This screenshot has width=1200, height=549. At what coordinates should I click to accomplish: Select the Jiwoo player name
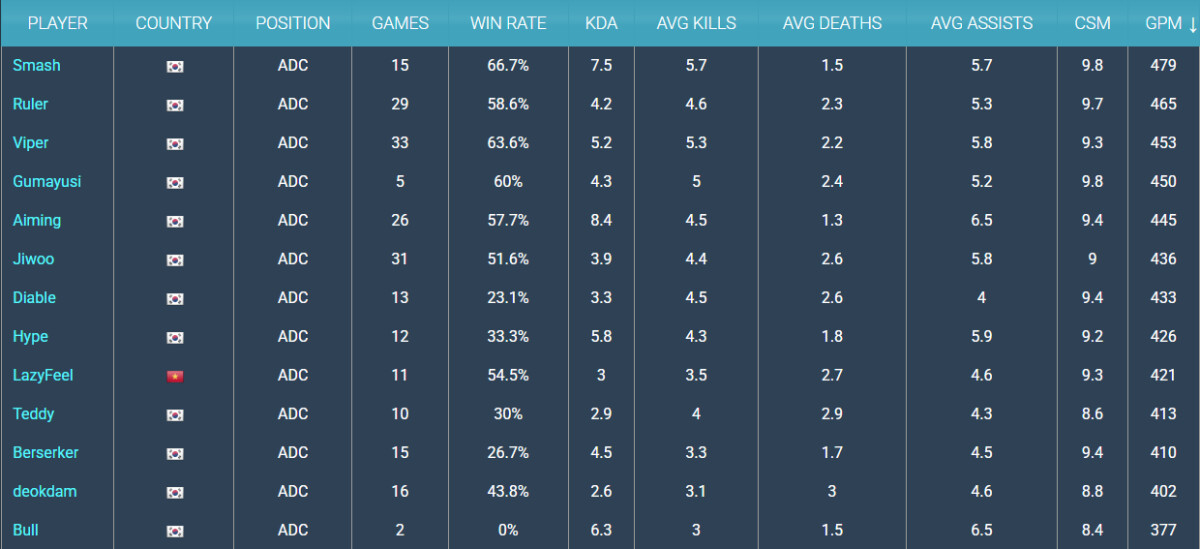point(33,259)
